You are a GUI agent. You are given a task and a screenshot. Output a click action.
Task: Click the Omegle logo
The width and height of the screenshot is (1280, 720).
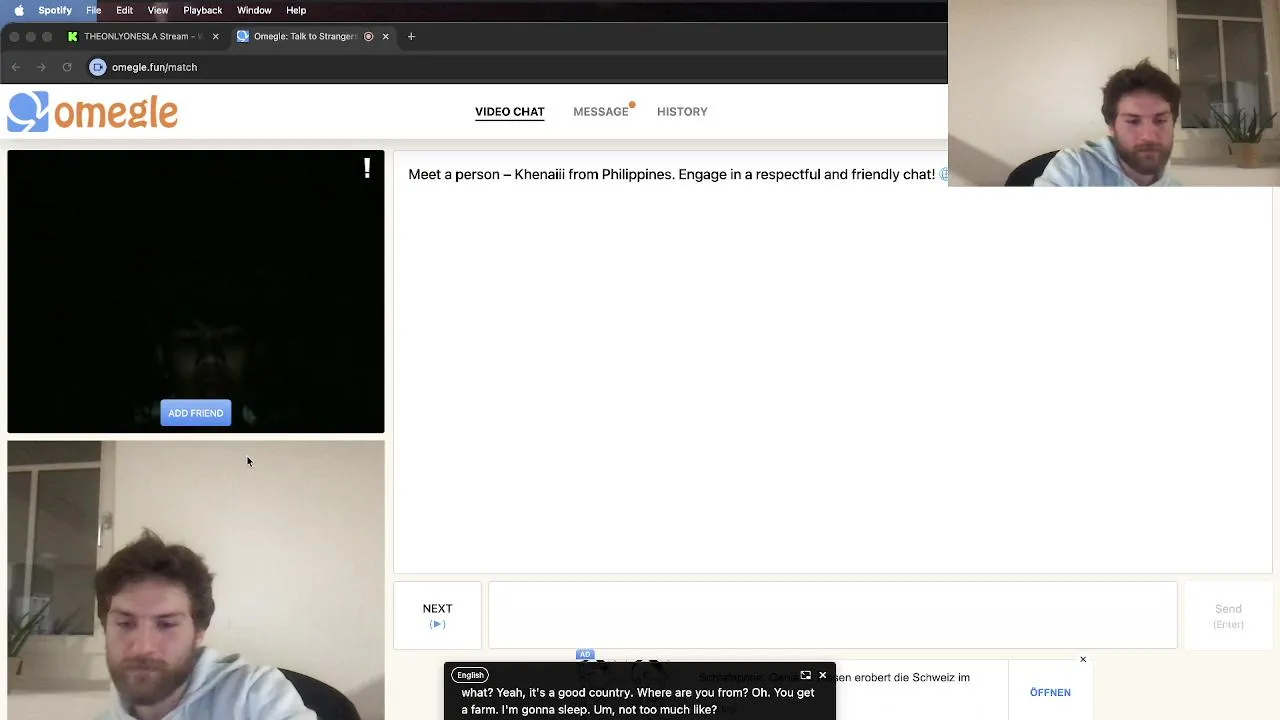pyautogui.click(x=92, y=112)
